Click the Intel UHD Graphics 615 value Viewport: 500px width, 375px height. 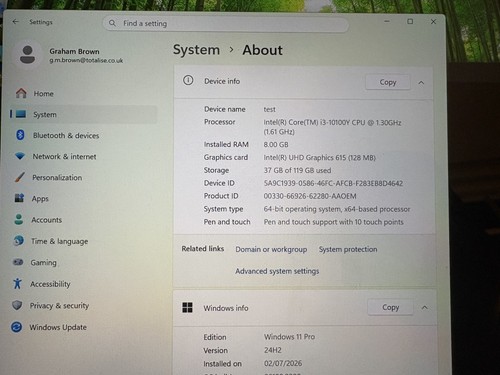tap(319, 157)
